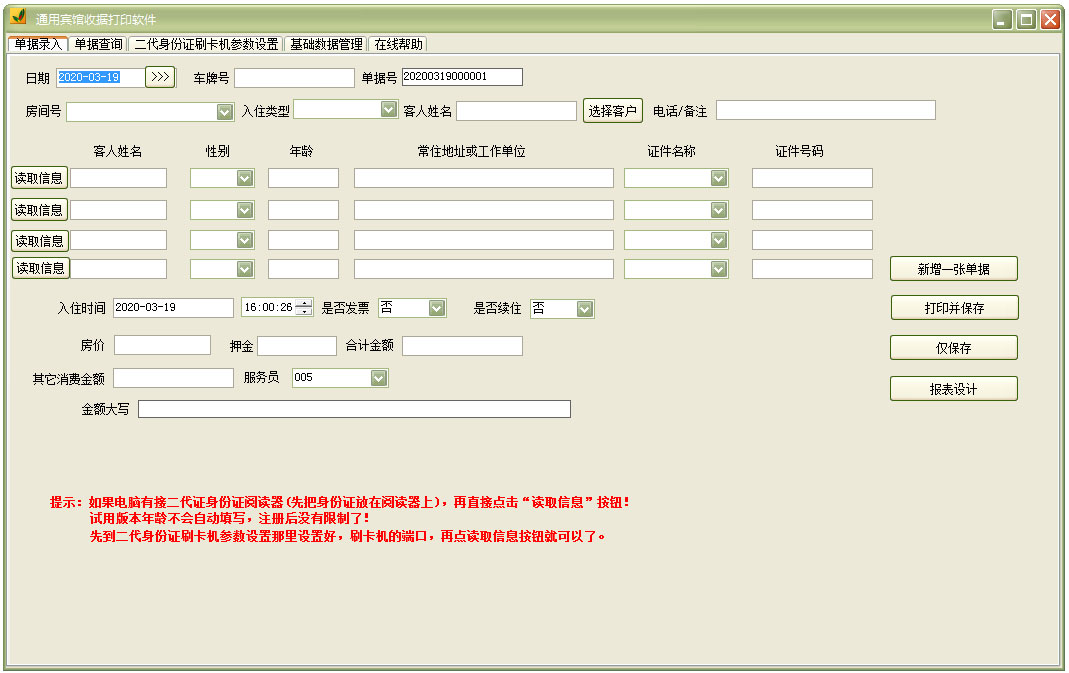Open first row 性别 dropdown
Image resolution: width=1069 pixels, height=673 pixels.
tap(244, 178)
